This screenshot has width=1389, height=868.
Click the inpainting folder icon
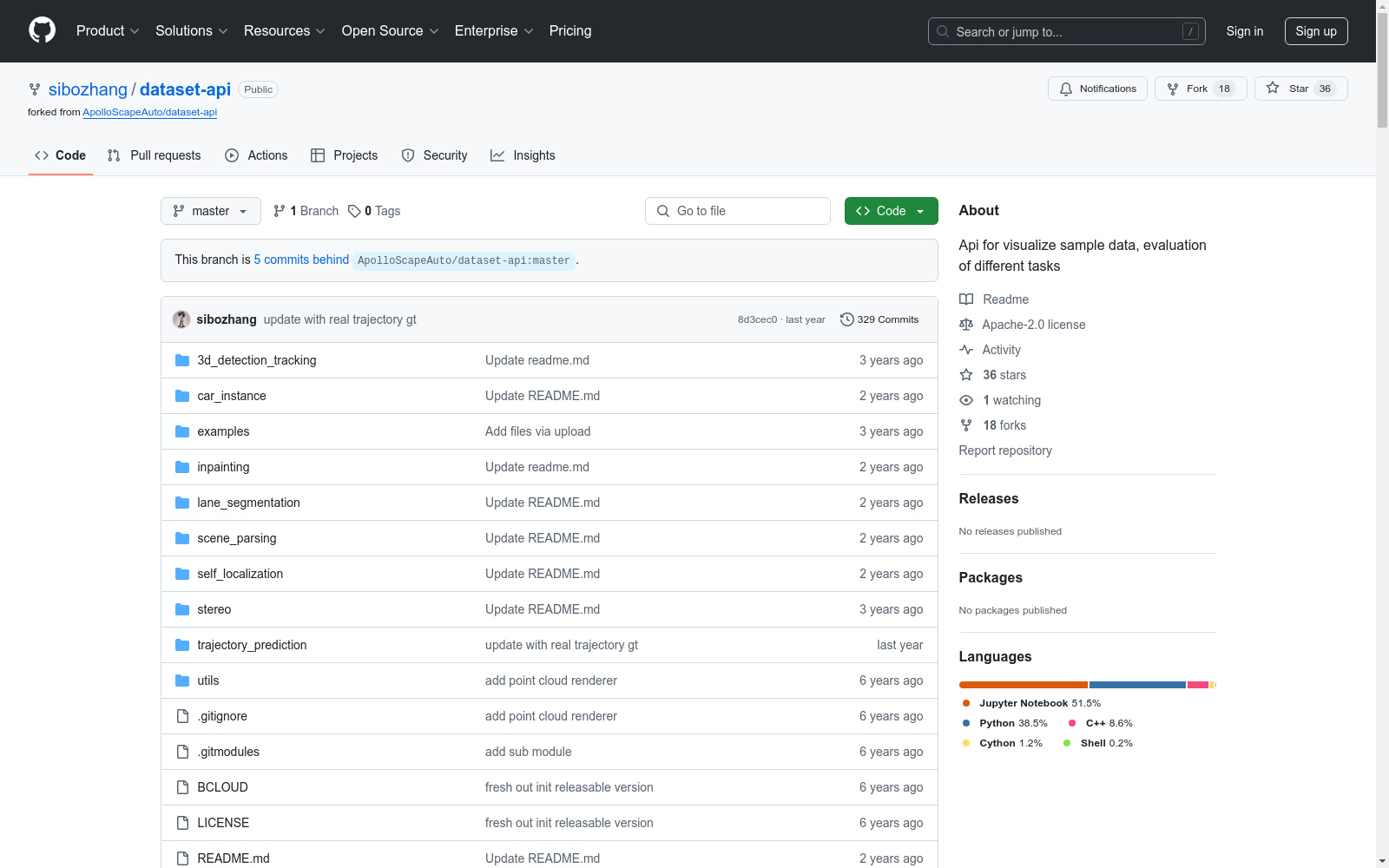(x=182, y=467)
